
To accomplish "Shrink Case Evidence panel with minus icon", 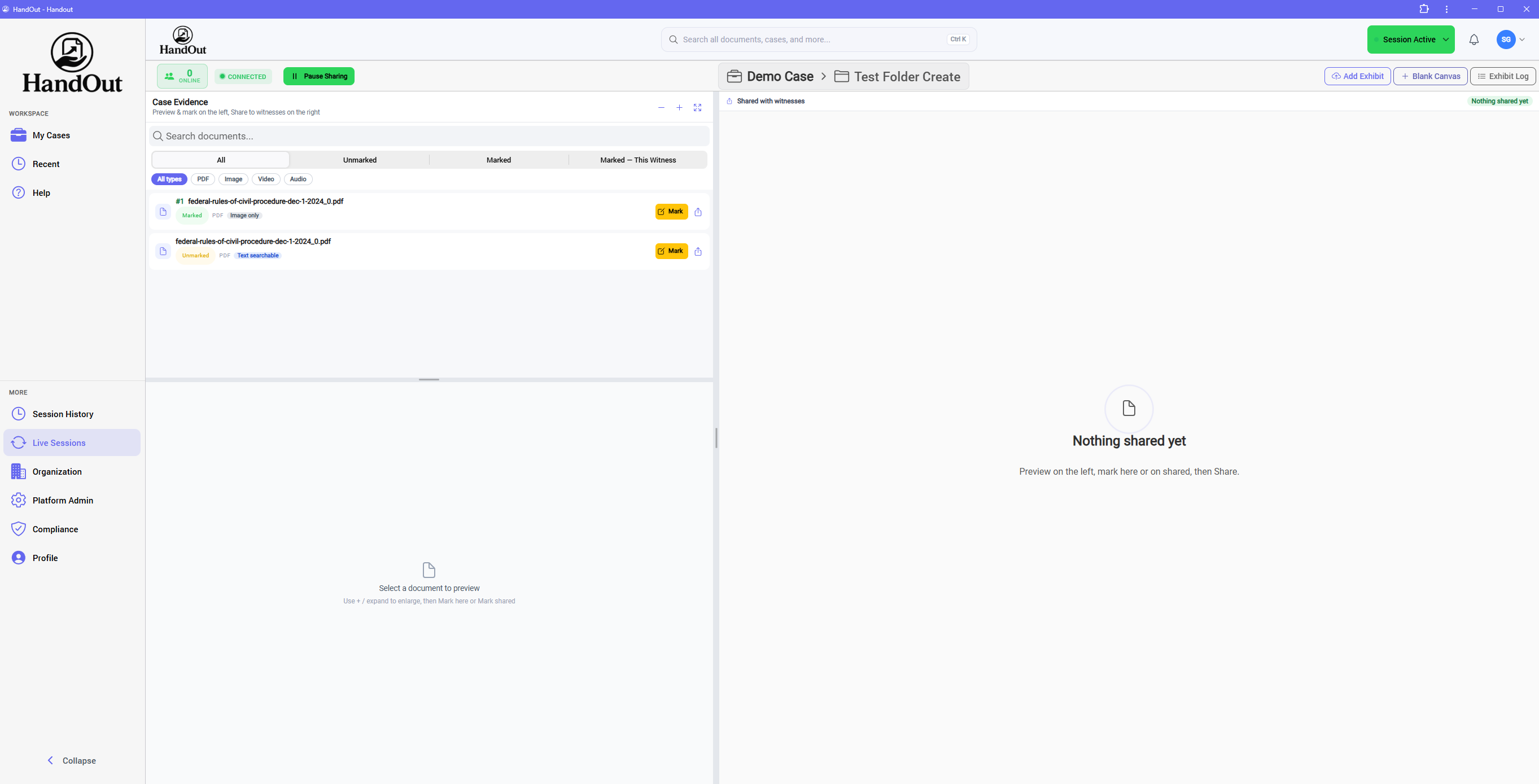I will pyautogui.click(x=661, y=107).
